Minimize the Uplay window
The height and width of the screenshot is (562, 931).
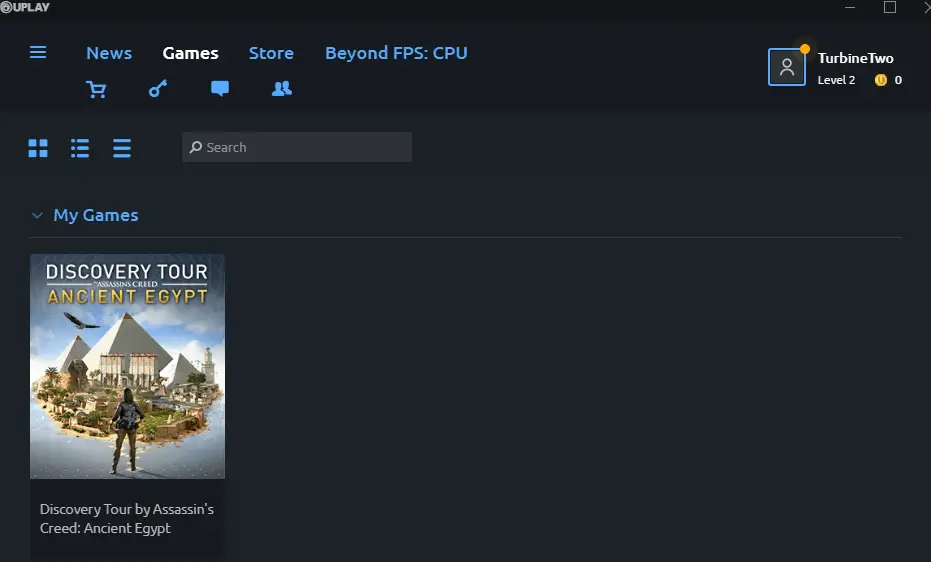(850, 8)
